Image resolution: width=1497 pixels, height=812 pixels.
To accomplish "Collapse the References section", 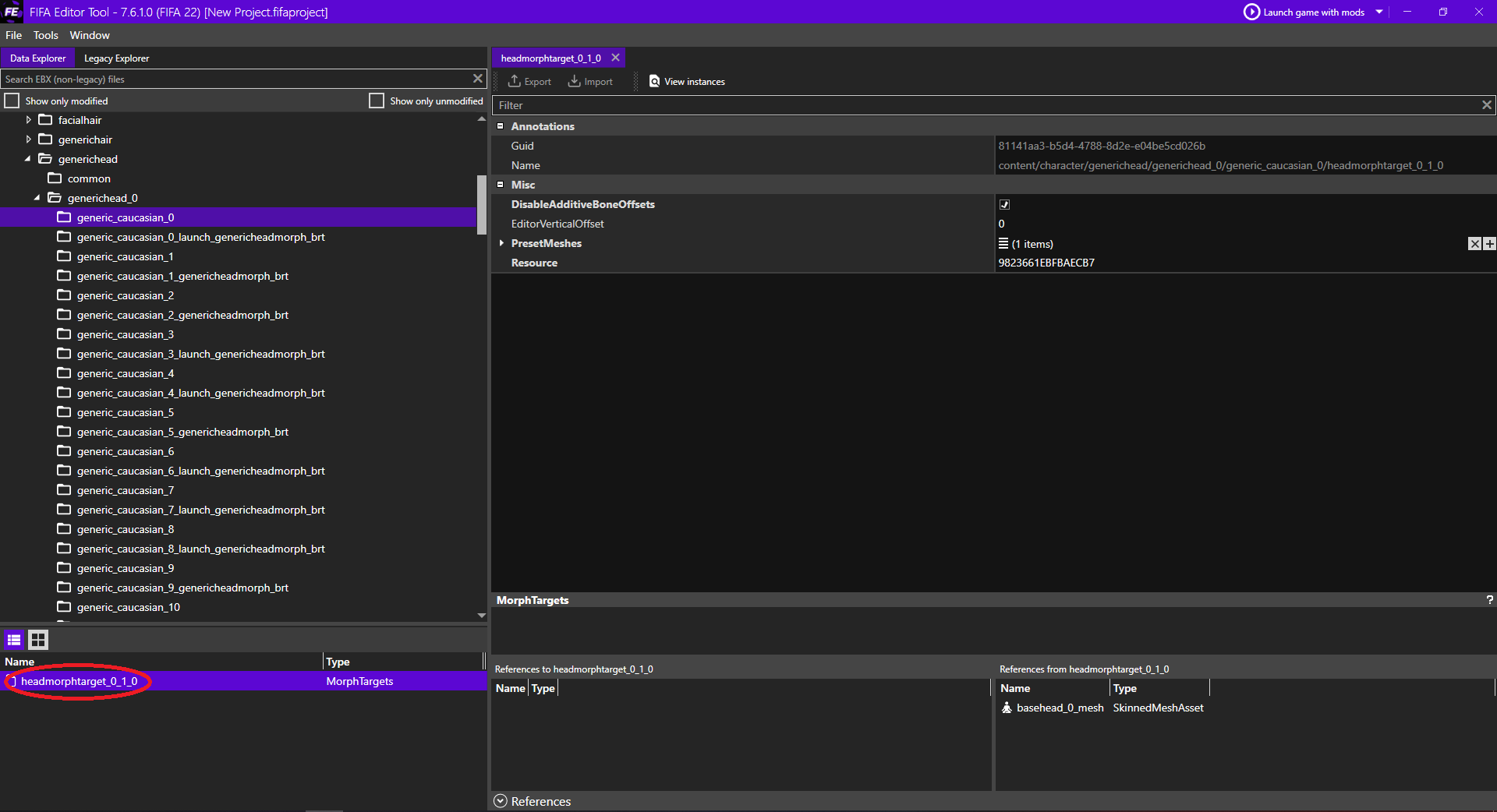I will pos(501,801).
